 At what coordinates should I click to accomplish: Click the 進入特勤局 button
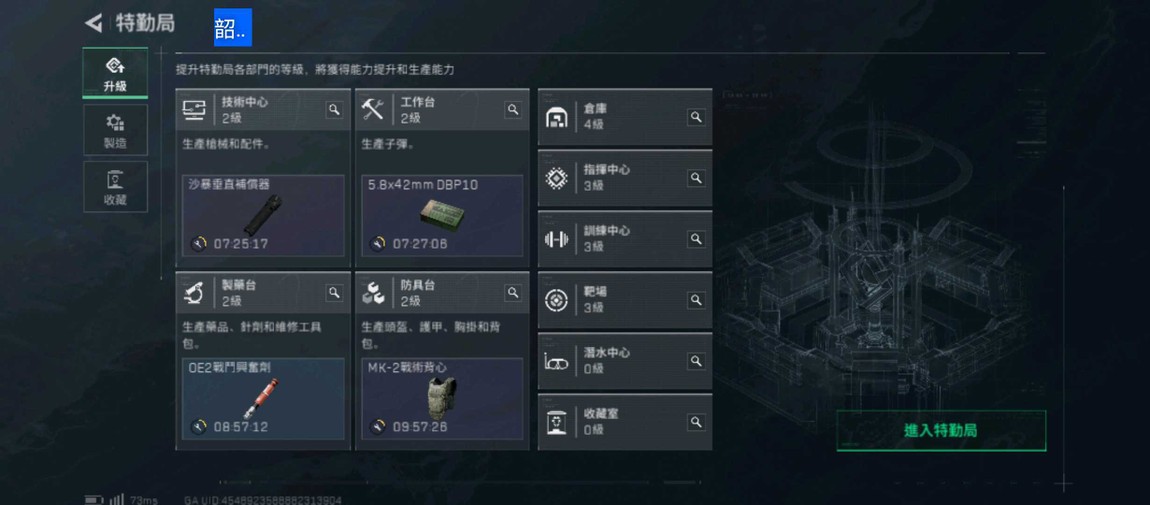click(941, 430)
